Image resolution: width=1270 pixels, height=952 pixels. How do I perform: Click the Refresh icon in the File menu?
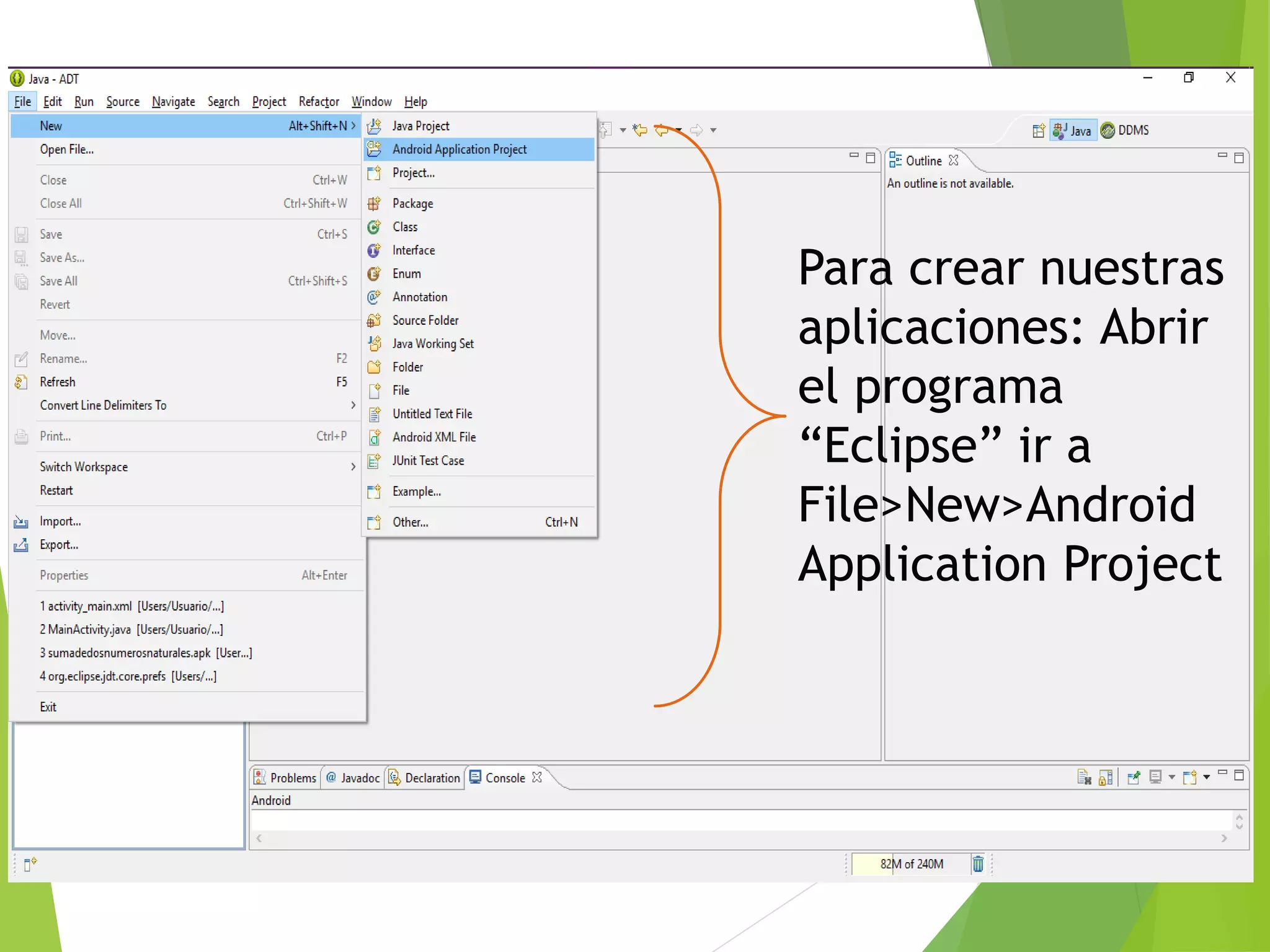coord(21,382)
